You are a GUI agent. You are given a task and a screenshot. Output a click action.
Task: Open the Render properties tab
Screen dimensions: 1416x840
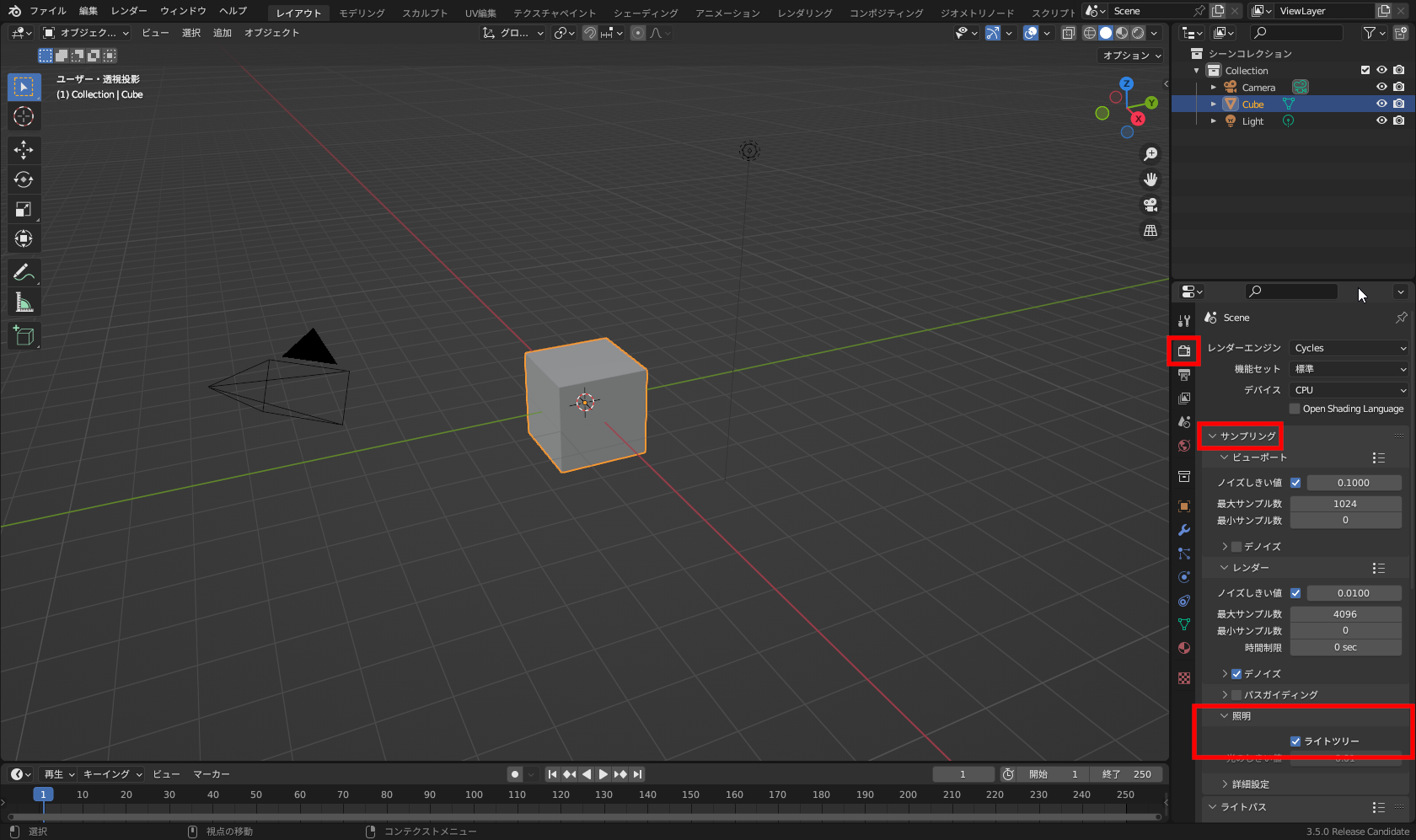(1184, 350)
